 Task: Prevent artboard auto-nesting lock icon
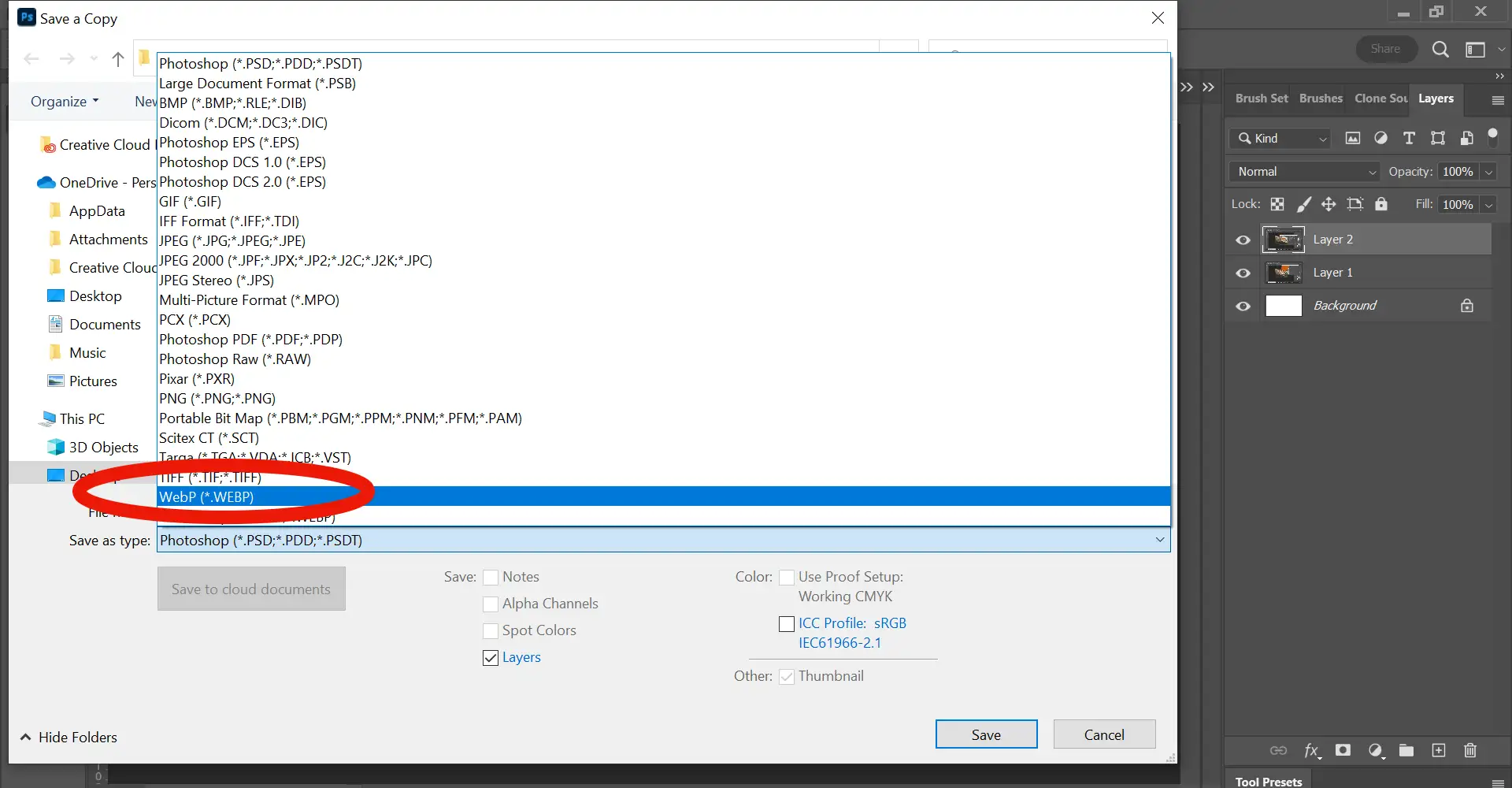[x=1354, y=204]
